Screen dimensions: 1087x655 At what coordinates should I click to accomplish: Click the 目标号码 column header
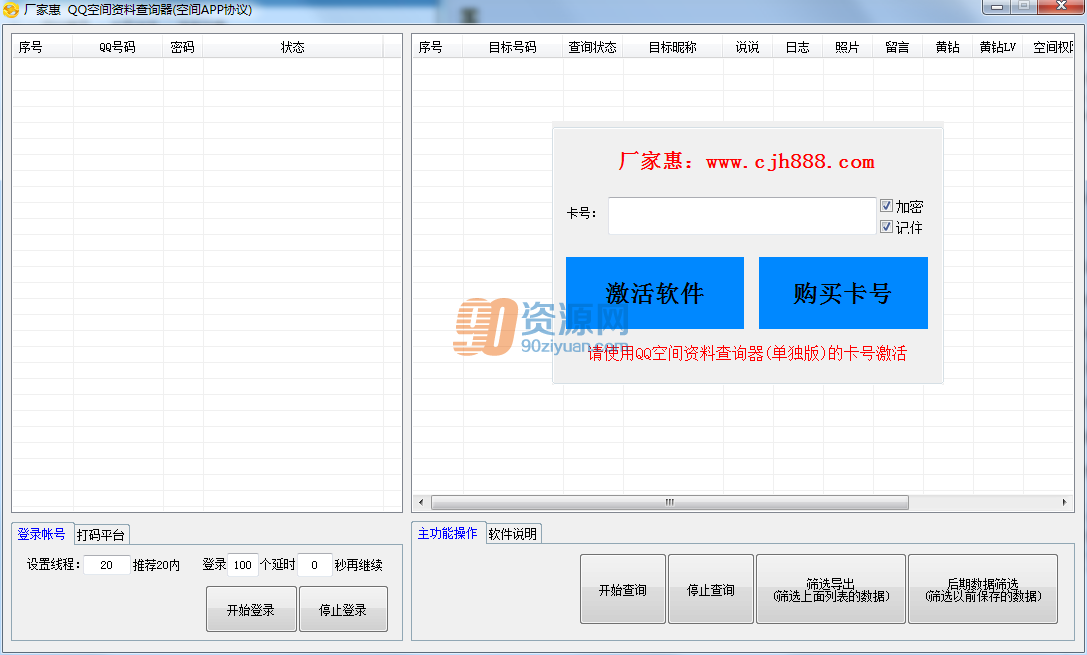click(x=513, y=47)
